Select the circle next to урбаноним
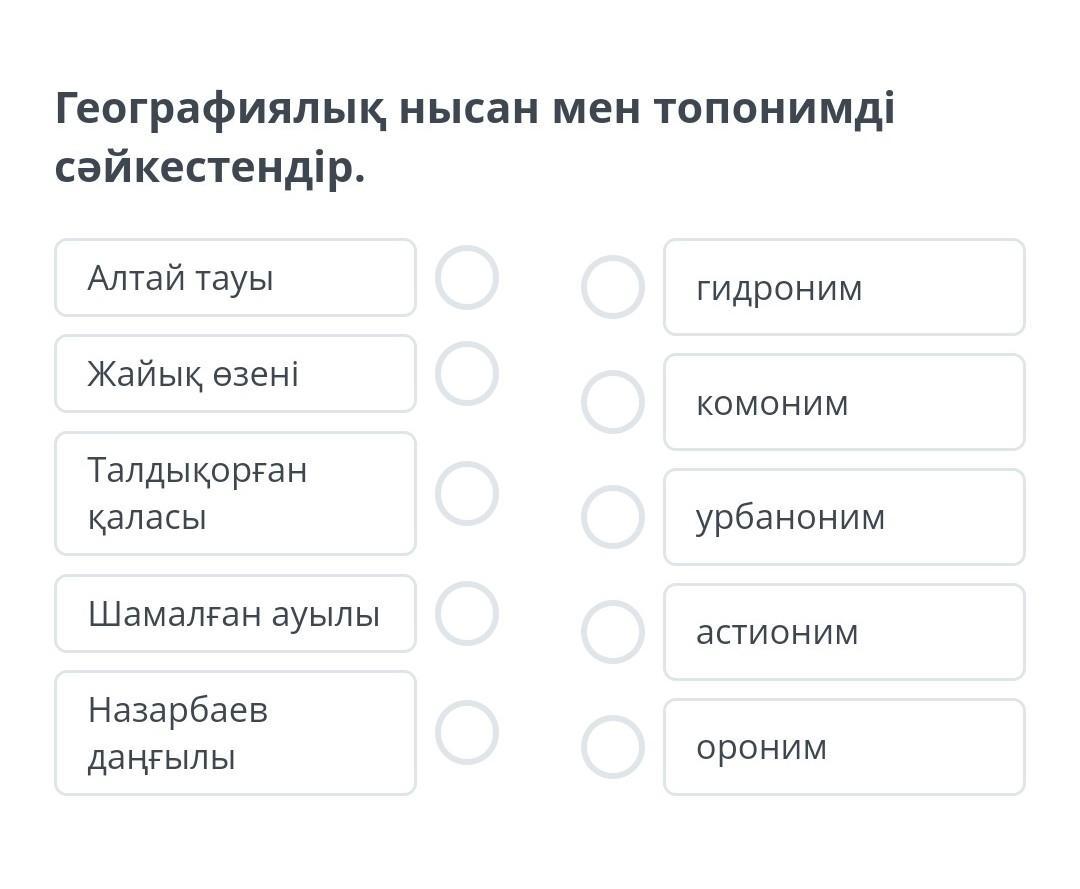Screen dimensions: 1080x889 (x=612, y=517)
